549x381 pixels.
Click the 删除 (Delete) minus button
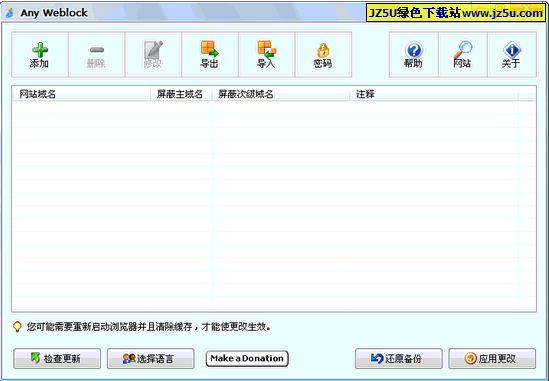coord(97,55)
